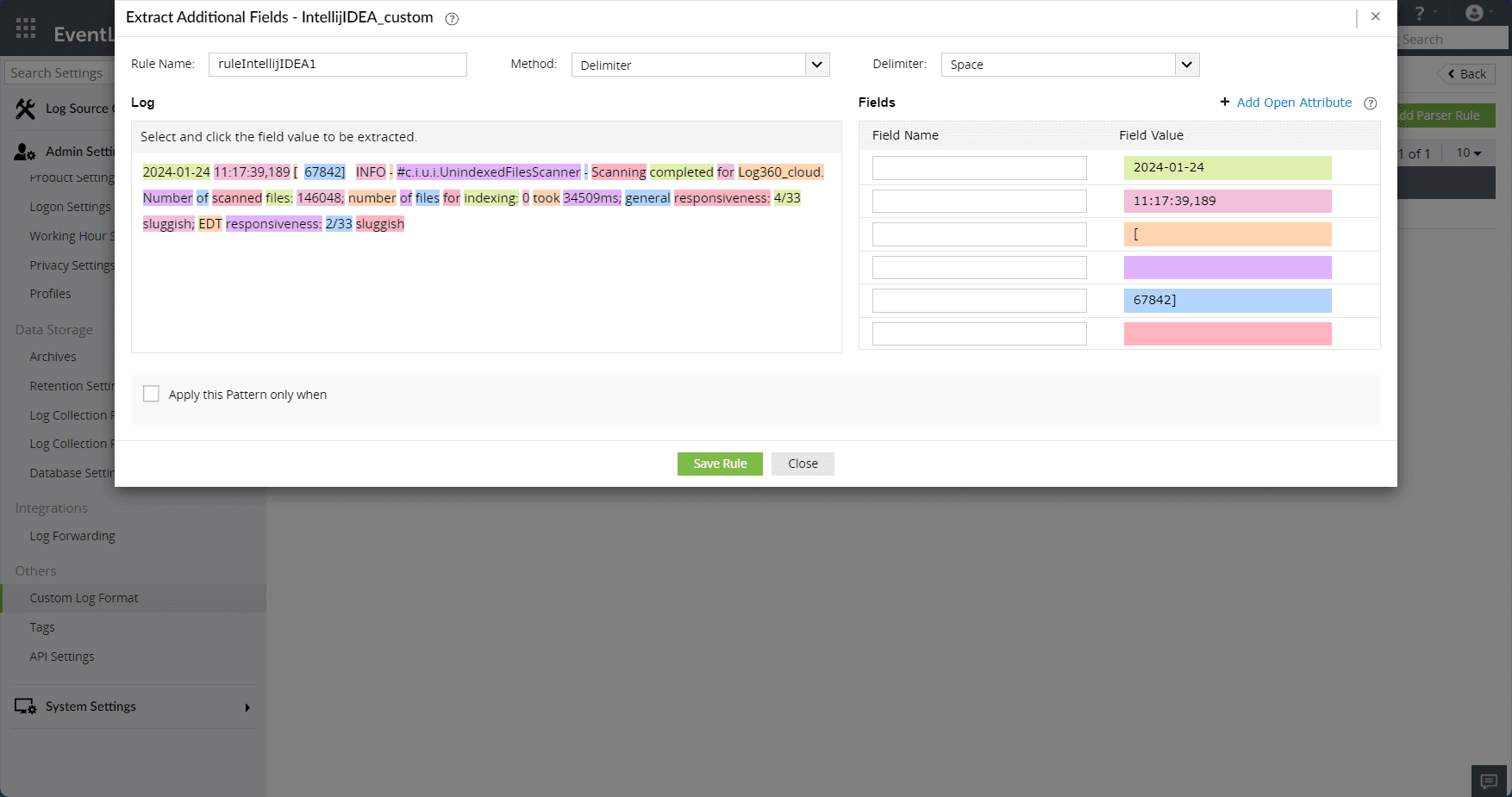
Task: Click the Close button
Action: [803, 464]
